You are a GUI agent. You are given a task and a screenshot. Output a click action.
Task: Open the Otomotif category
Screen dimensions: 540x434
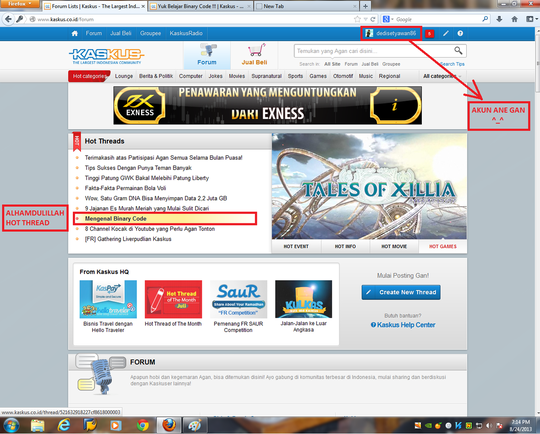(x=343, y=76)
